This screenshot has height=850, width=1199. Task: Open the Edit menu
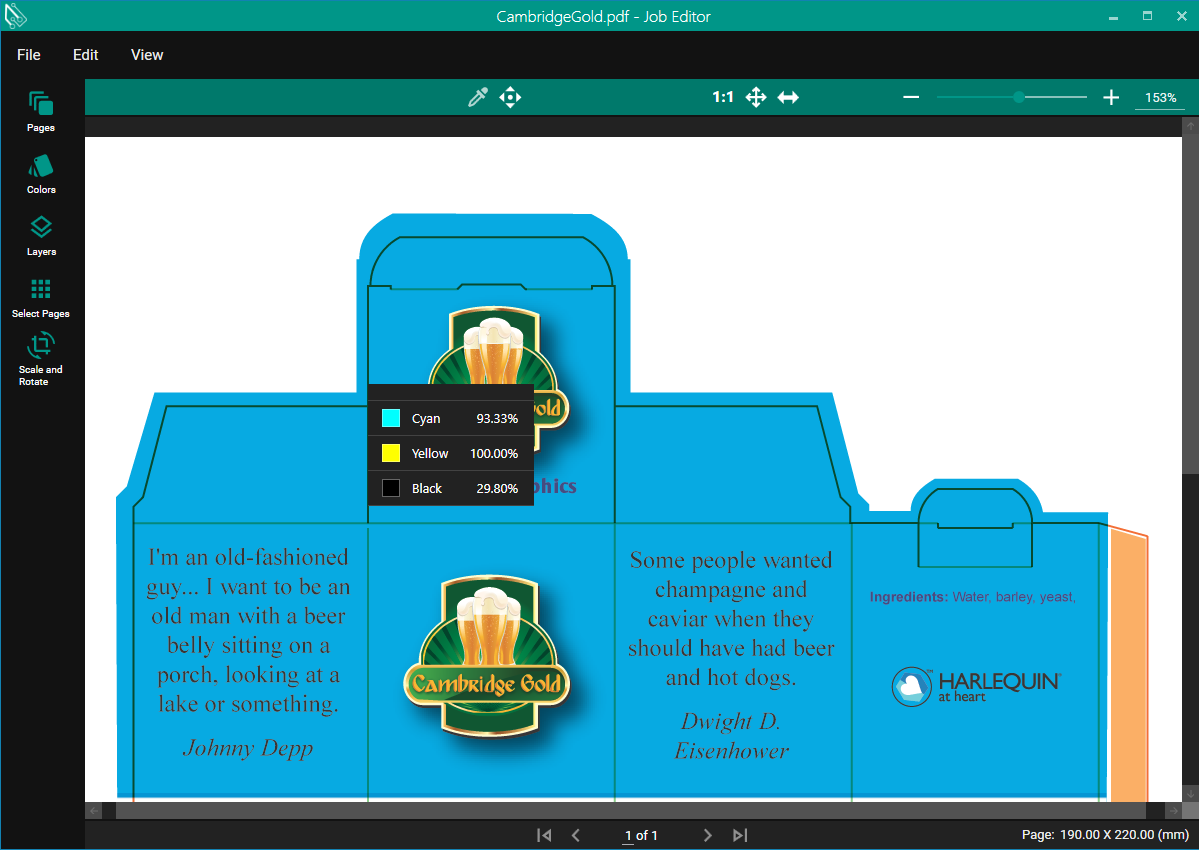86,55
